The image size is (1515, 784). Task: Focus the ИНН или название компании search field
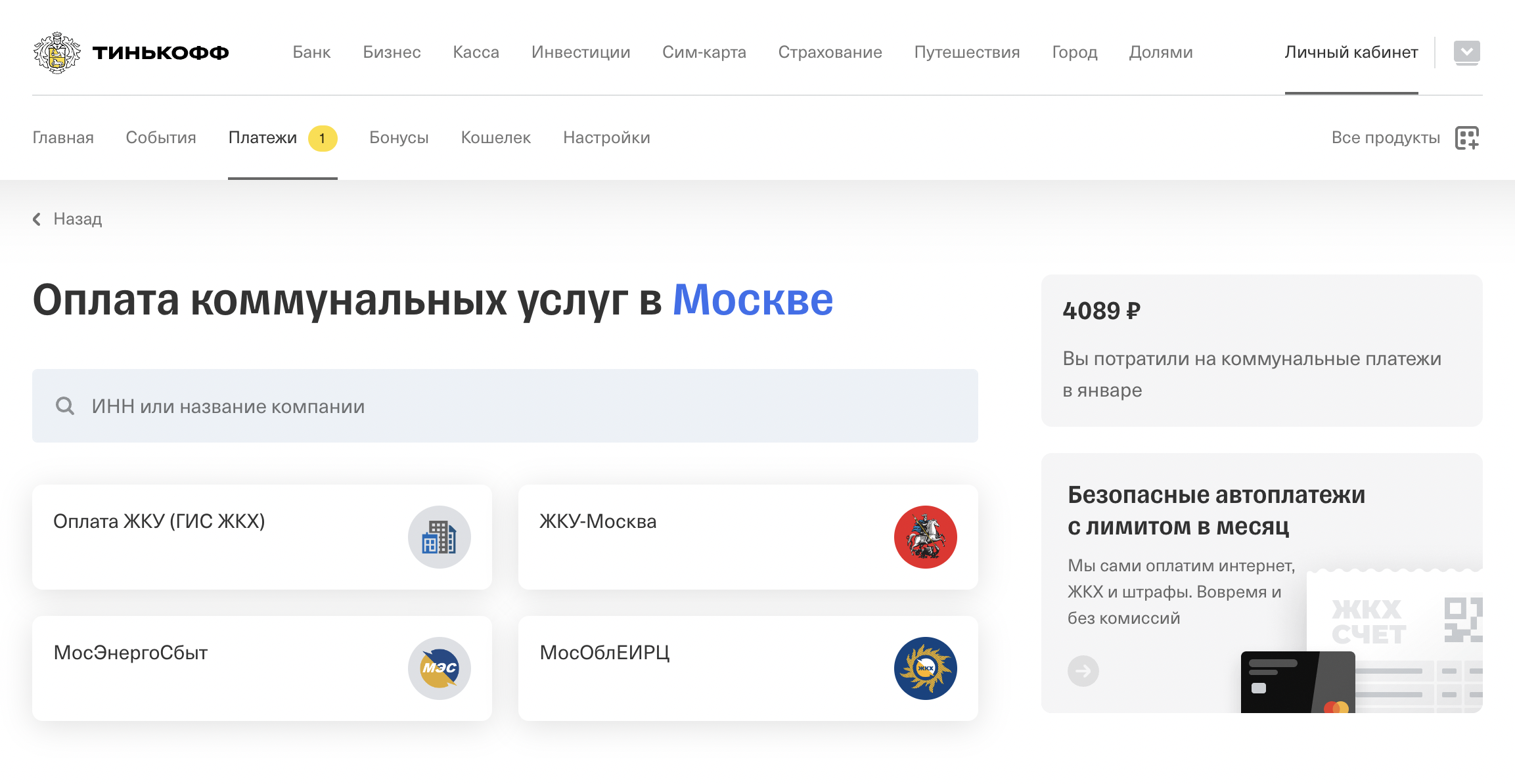tap(505, 406)
